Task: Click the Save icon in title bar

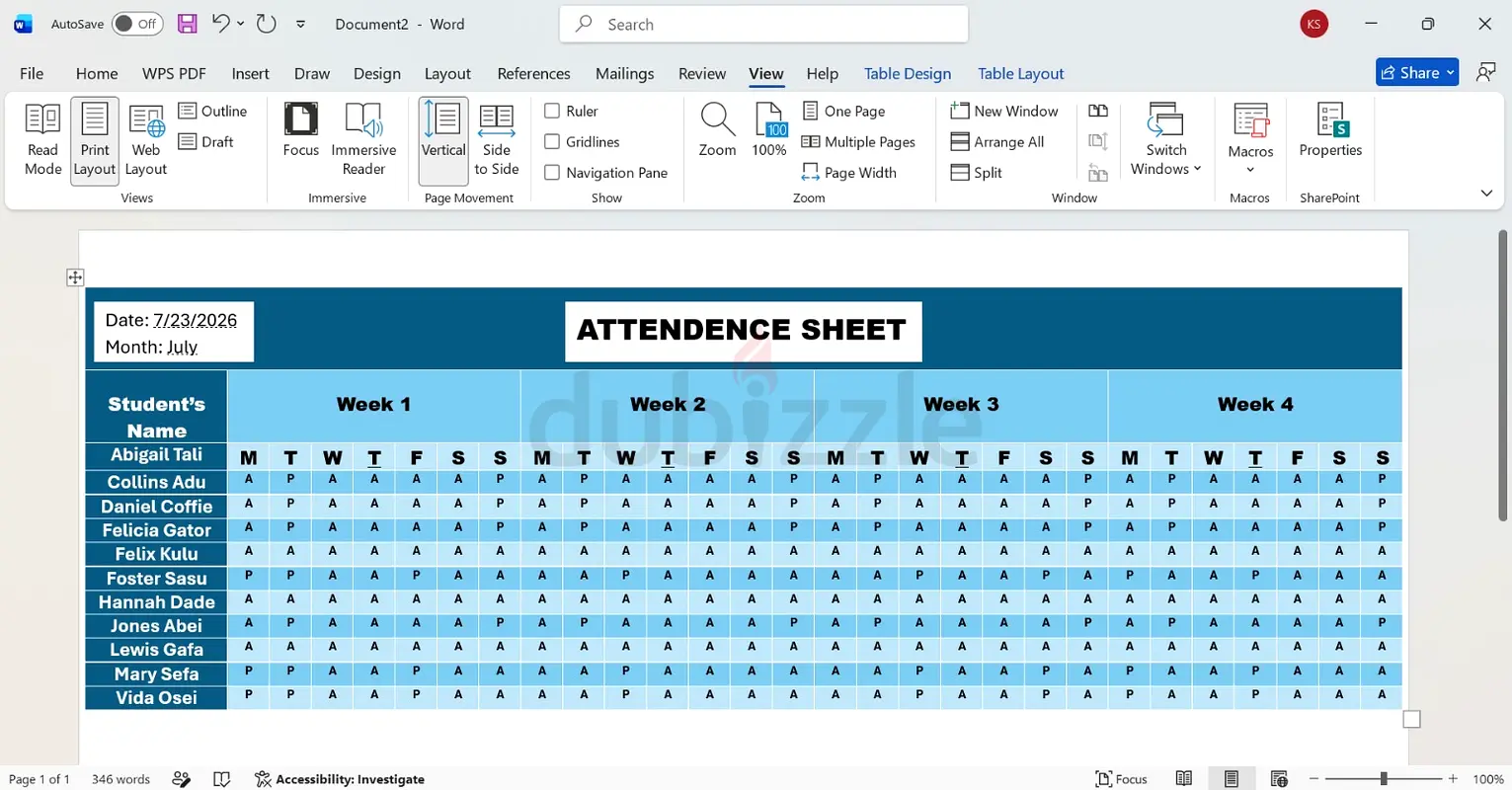Action: tap(187, 24)
